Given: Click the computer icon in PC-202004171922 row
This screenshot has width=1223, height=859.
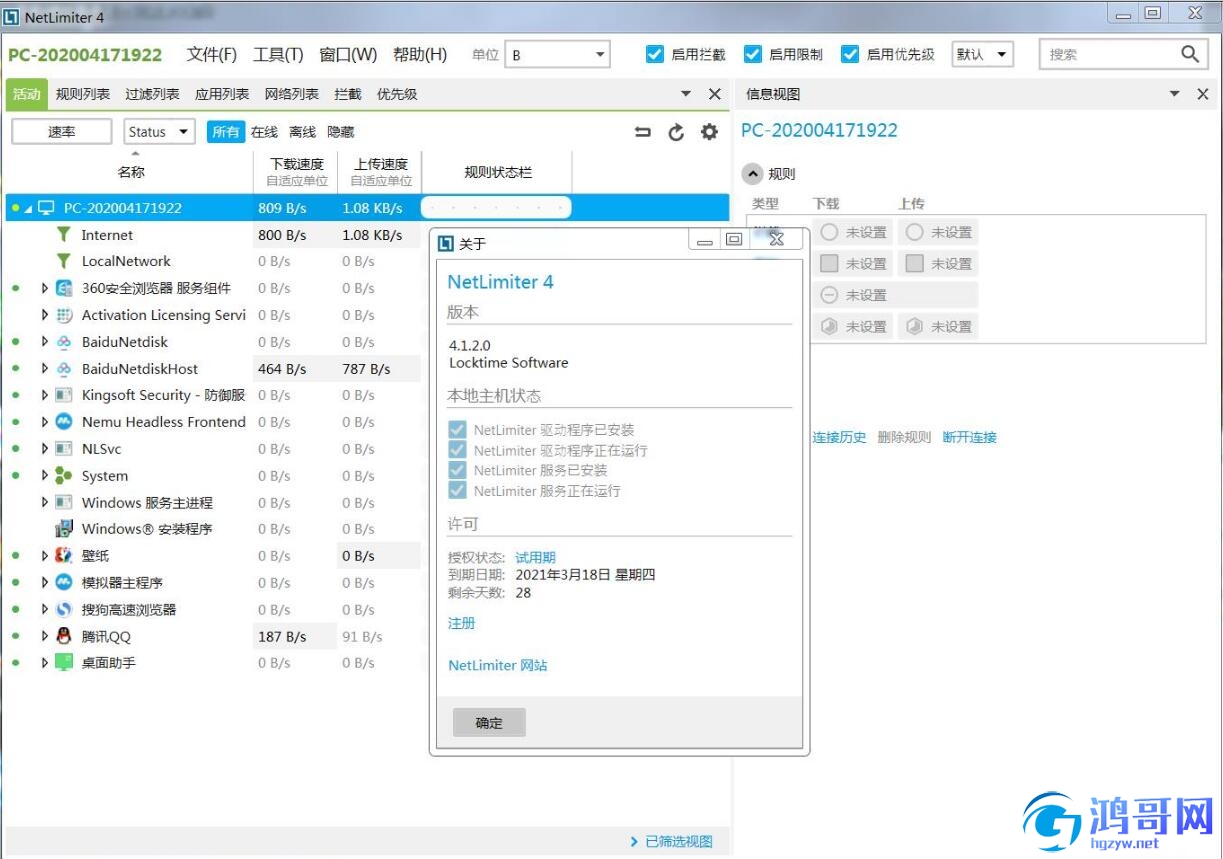Looking at the screenshot, I should [46, 208].
